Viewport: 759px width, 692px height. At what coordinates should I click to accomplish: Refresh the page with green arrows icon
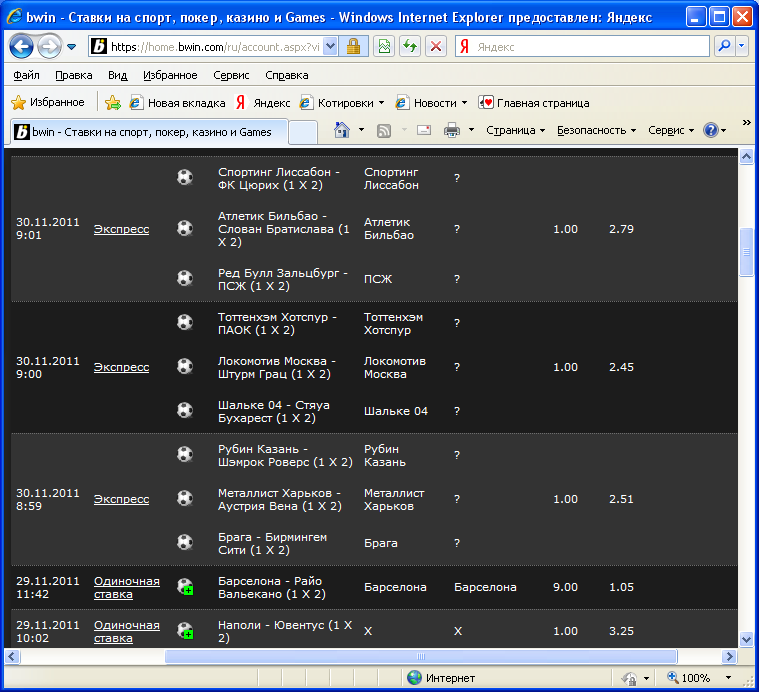(x=410, y=46)
